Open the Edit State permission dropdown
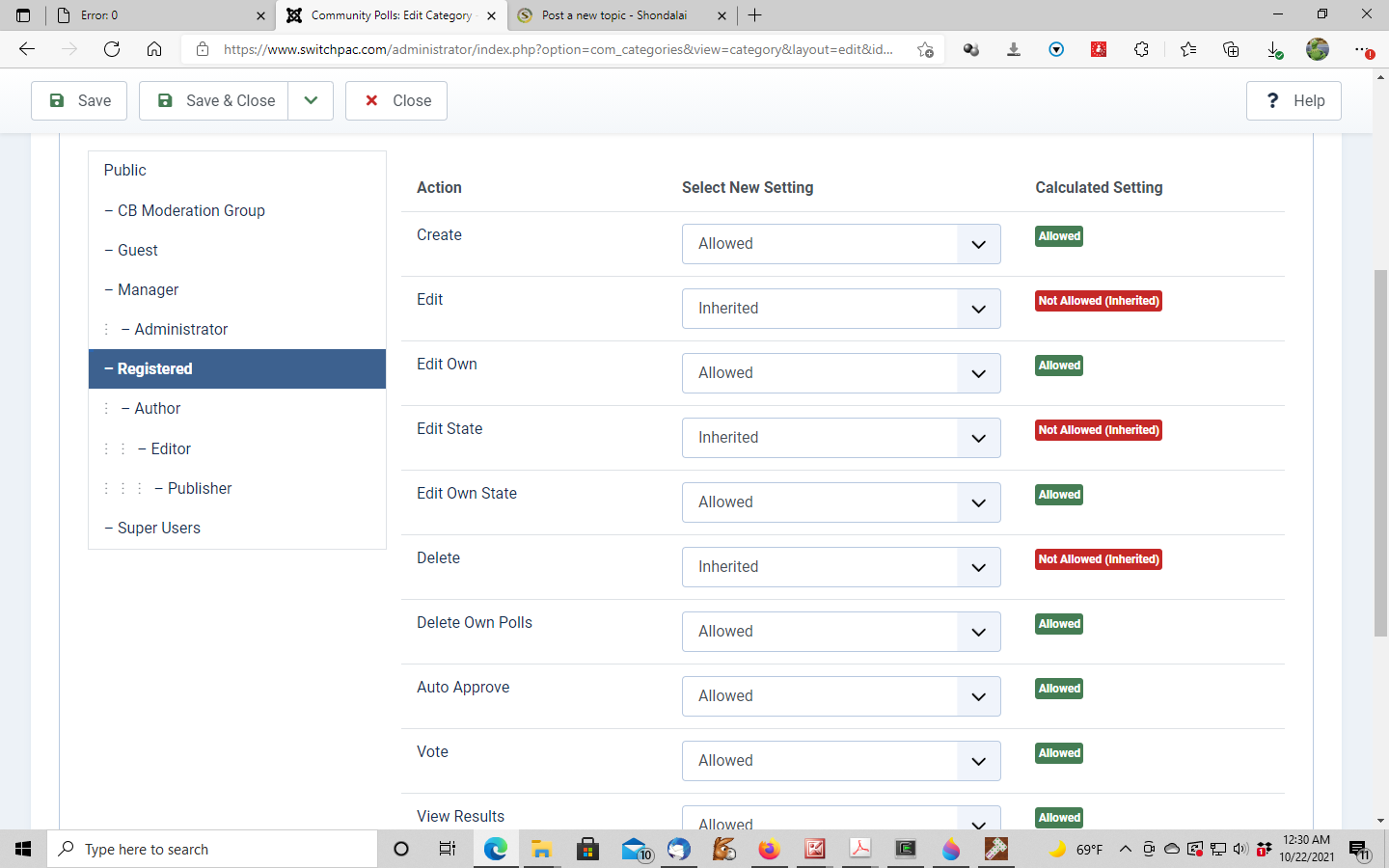Screen dimensions: 1389x868 840,438
